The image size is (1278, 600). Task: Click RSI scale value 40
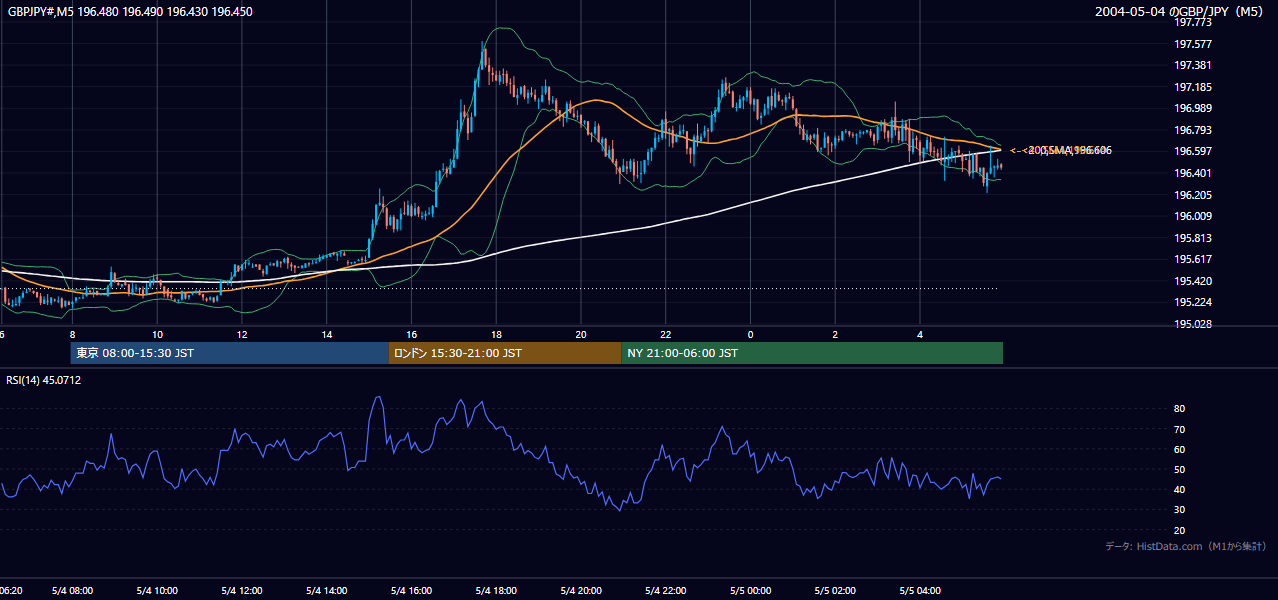(x=1179, y=489)
